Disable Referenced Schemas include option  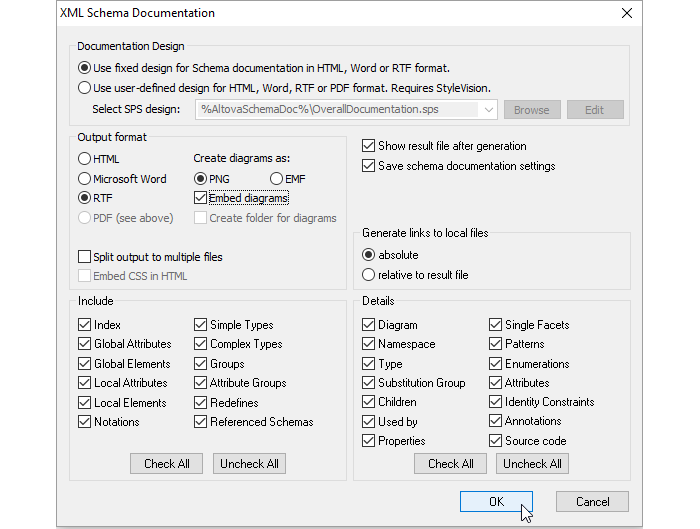click(x=201, y=422)
